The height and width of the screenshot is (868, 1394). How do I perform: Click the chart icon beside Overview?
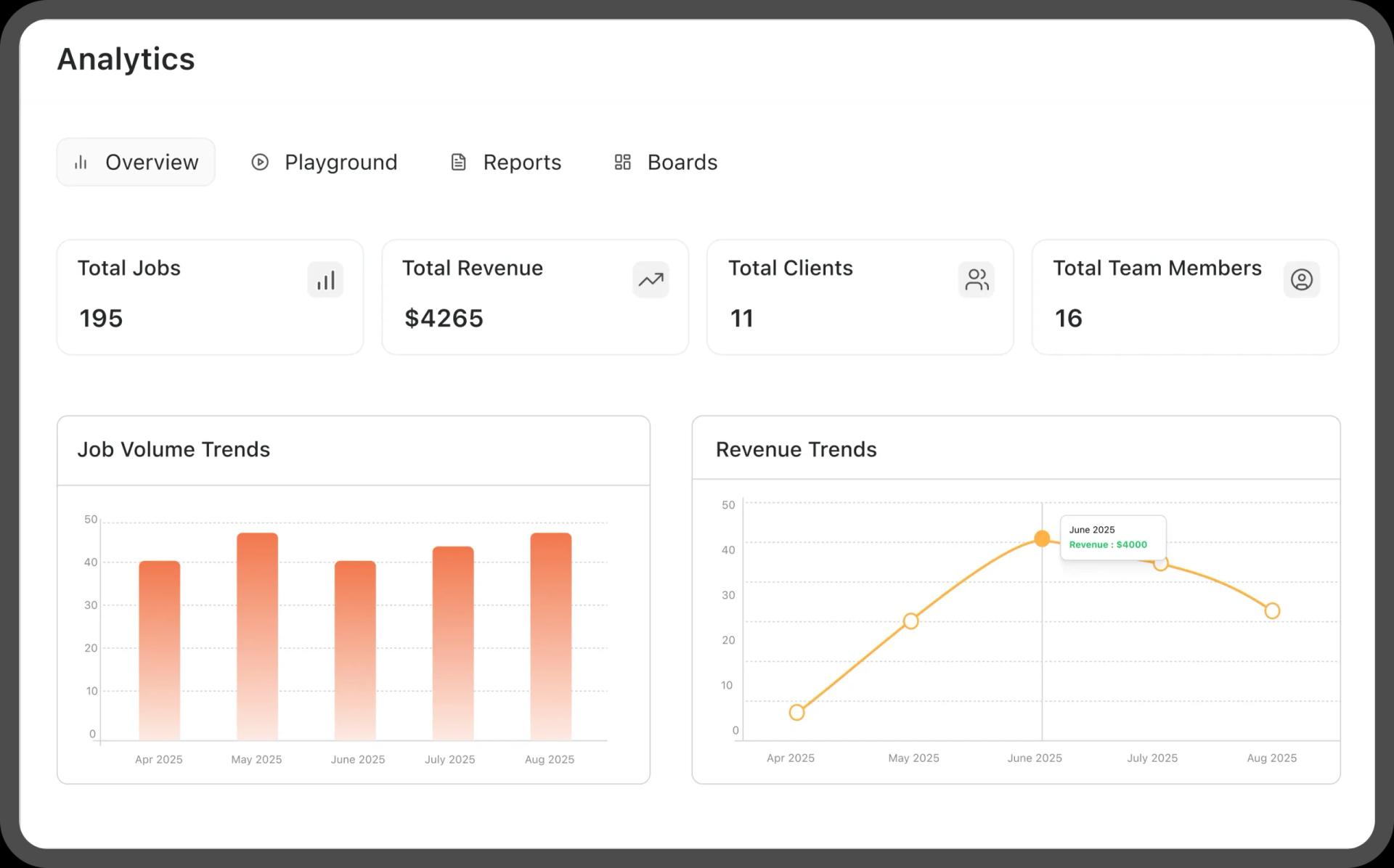[81, 162]
